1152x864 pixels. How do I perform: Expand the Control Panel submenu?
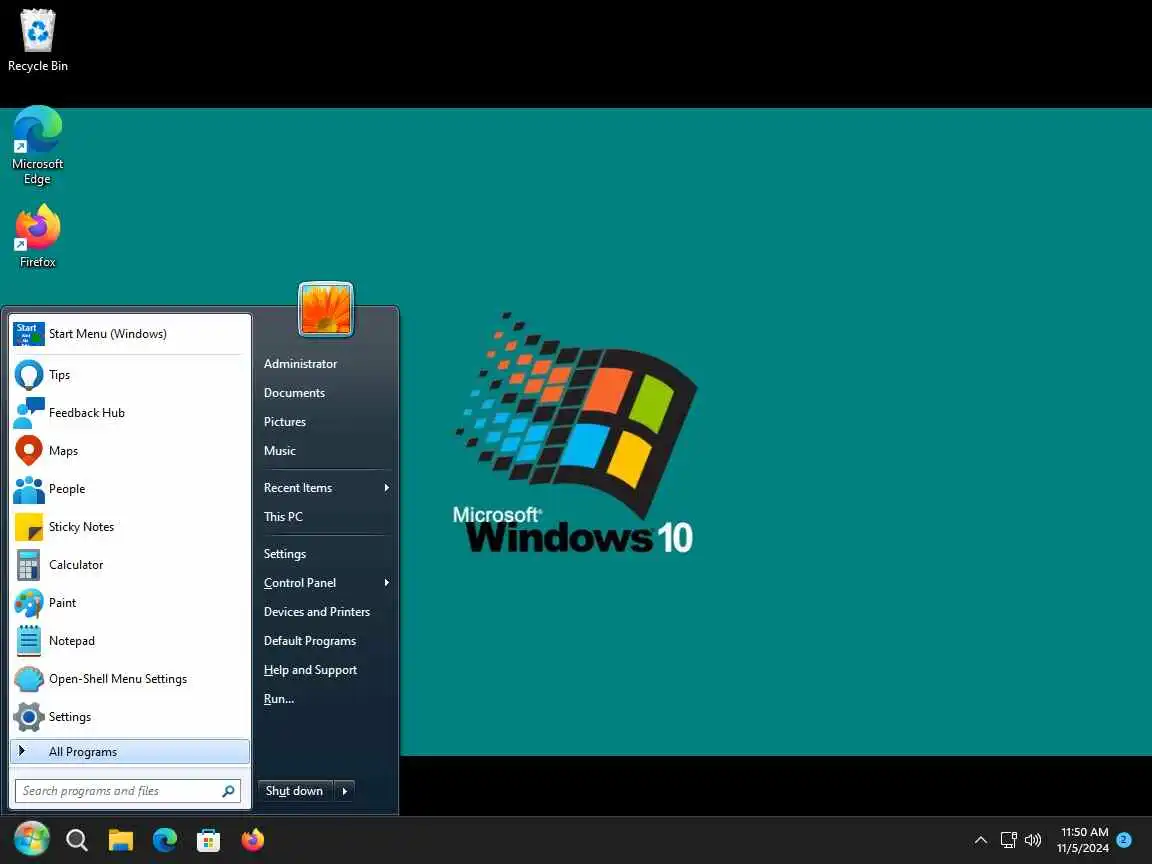pyautogui.click(x=325, y=583)
